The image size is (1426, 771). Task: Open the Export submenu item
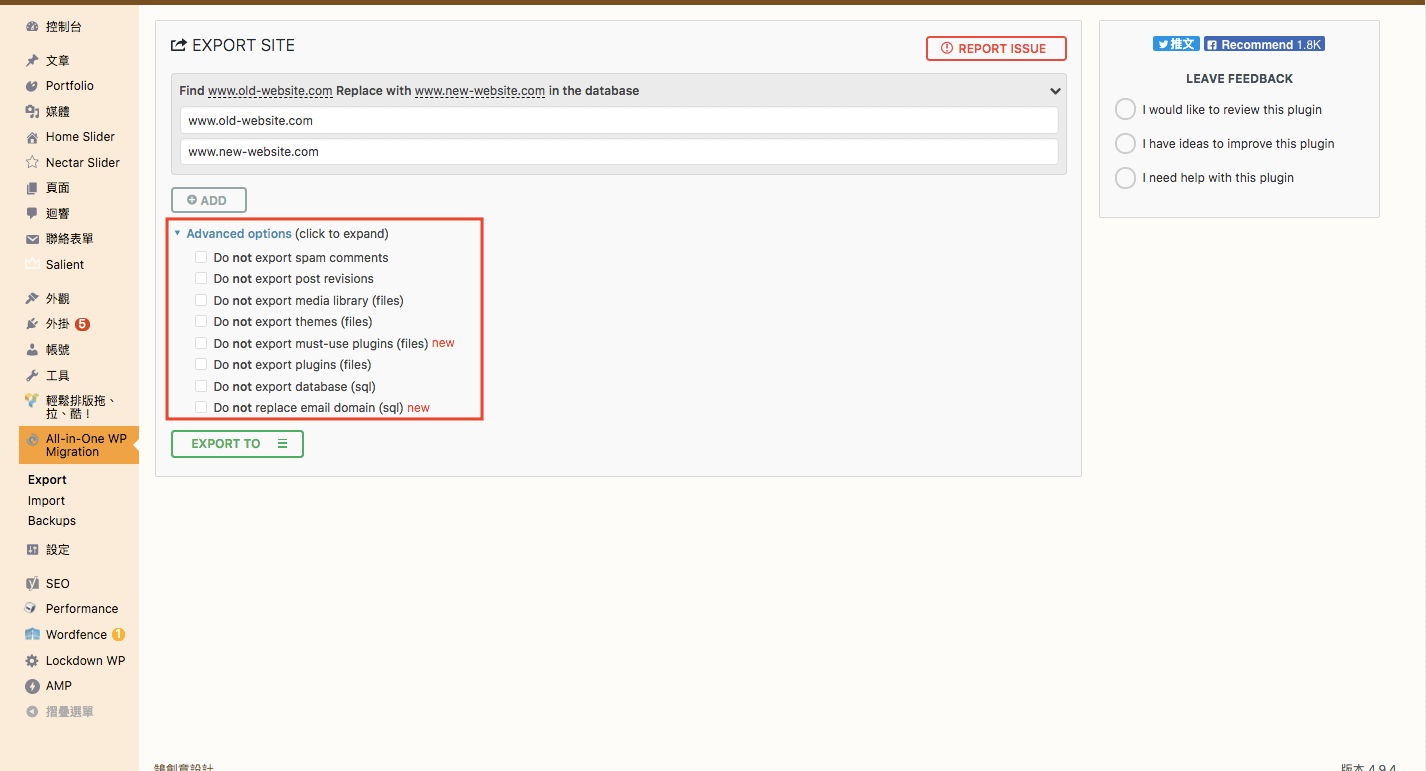tap(47, 480)
